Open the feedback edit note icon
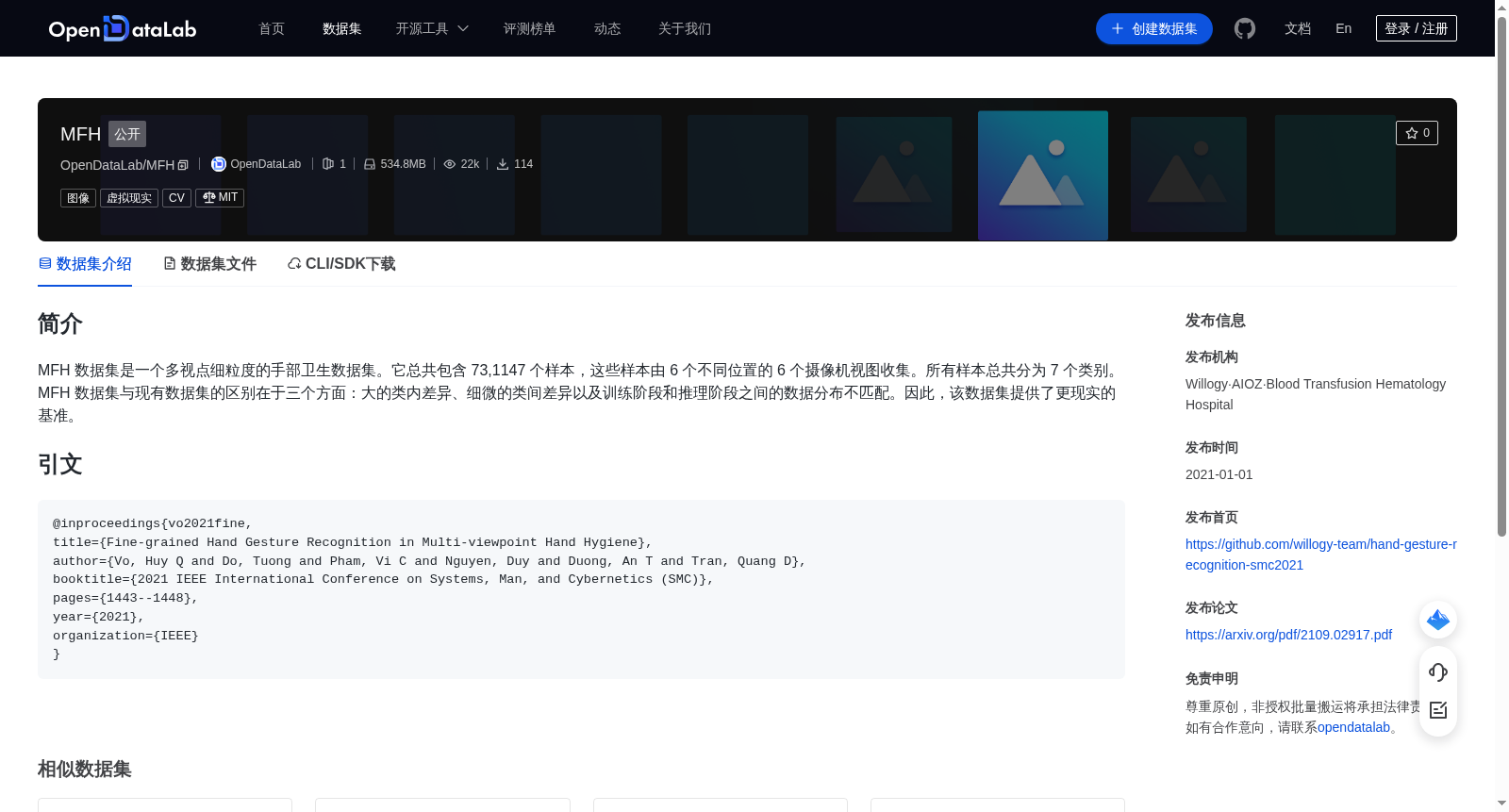Image resolution: width=1509 pixels, height=812 pixels. pyautogui.click(x=1438, y=710)
